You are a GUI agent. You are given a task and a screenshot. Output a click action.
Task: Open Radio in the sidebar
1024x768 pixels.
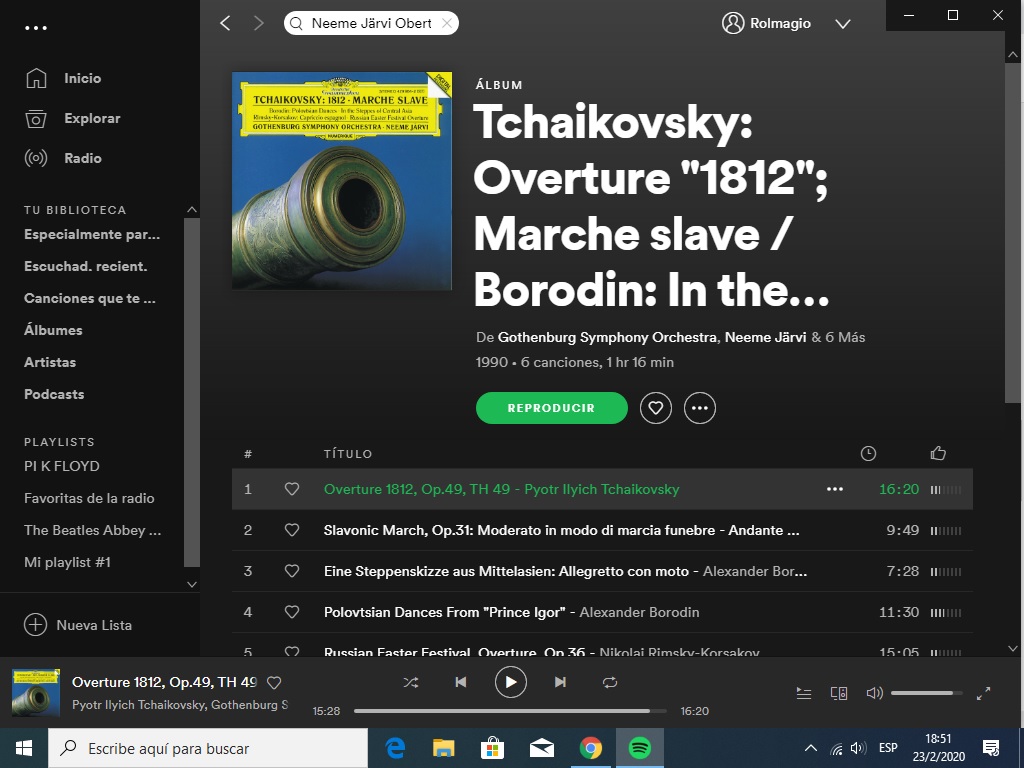coord(63,158)
